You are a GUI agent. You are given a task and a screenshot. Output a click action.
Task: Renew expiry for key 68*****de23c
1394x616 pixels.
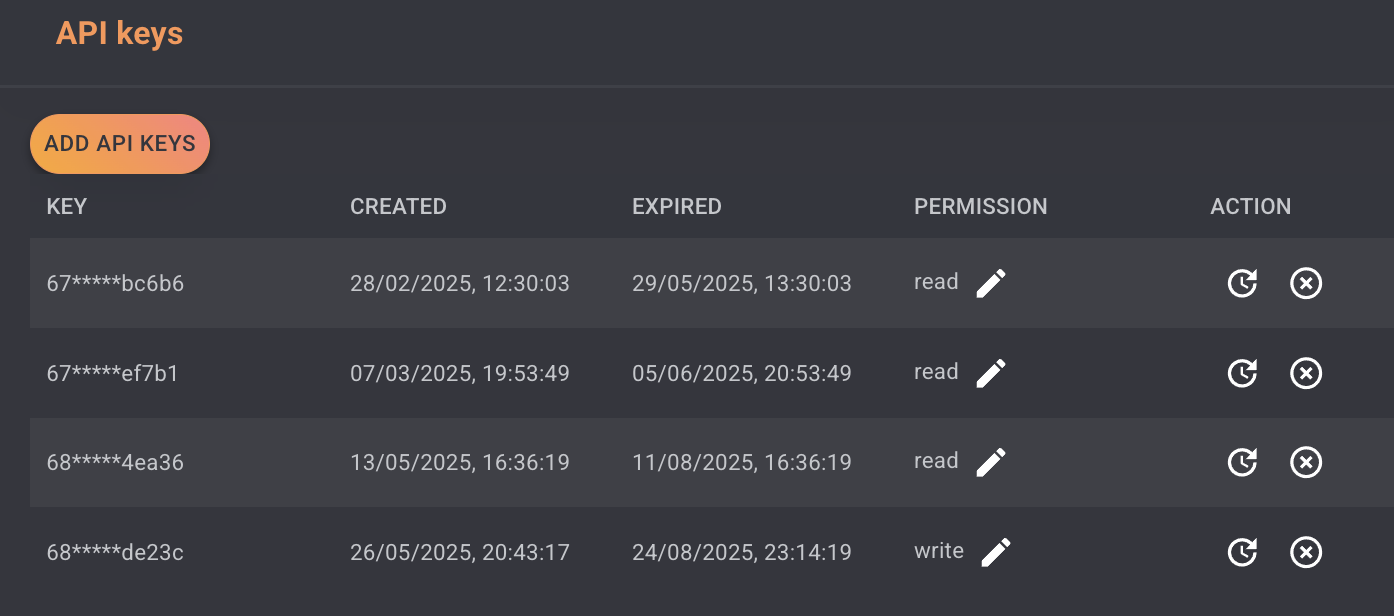point(1242,552)
